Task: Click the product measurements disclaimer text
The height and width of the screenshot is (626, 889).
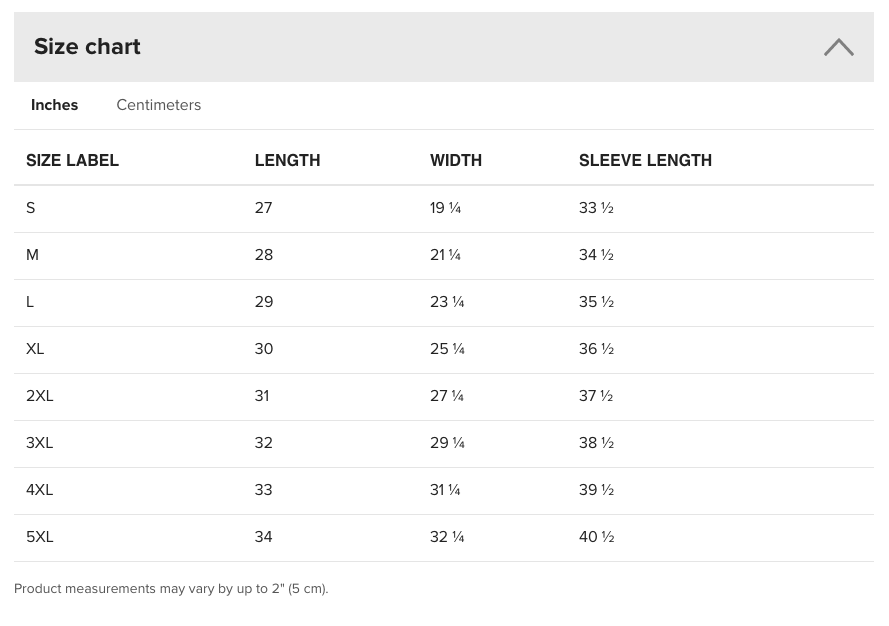Action: pyautogui.click(x=171, y=589)
